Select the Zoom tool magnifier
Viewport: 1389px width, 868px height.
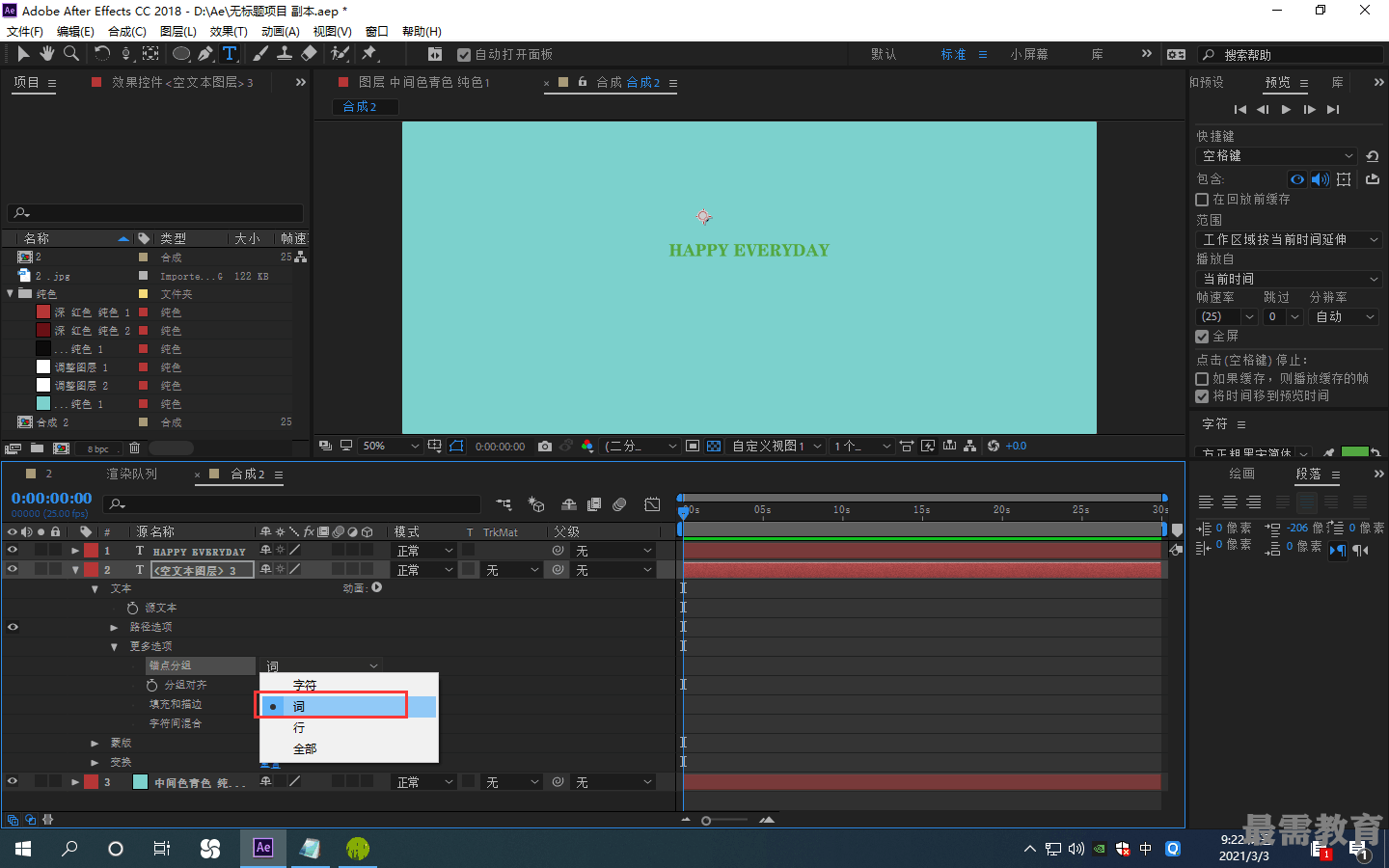[71, 54]
